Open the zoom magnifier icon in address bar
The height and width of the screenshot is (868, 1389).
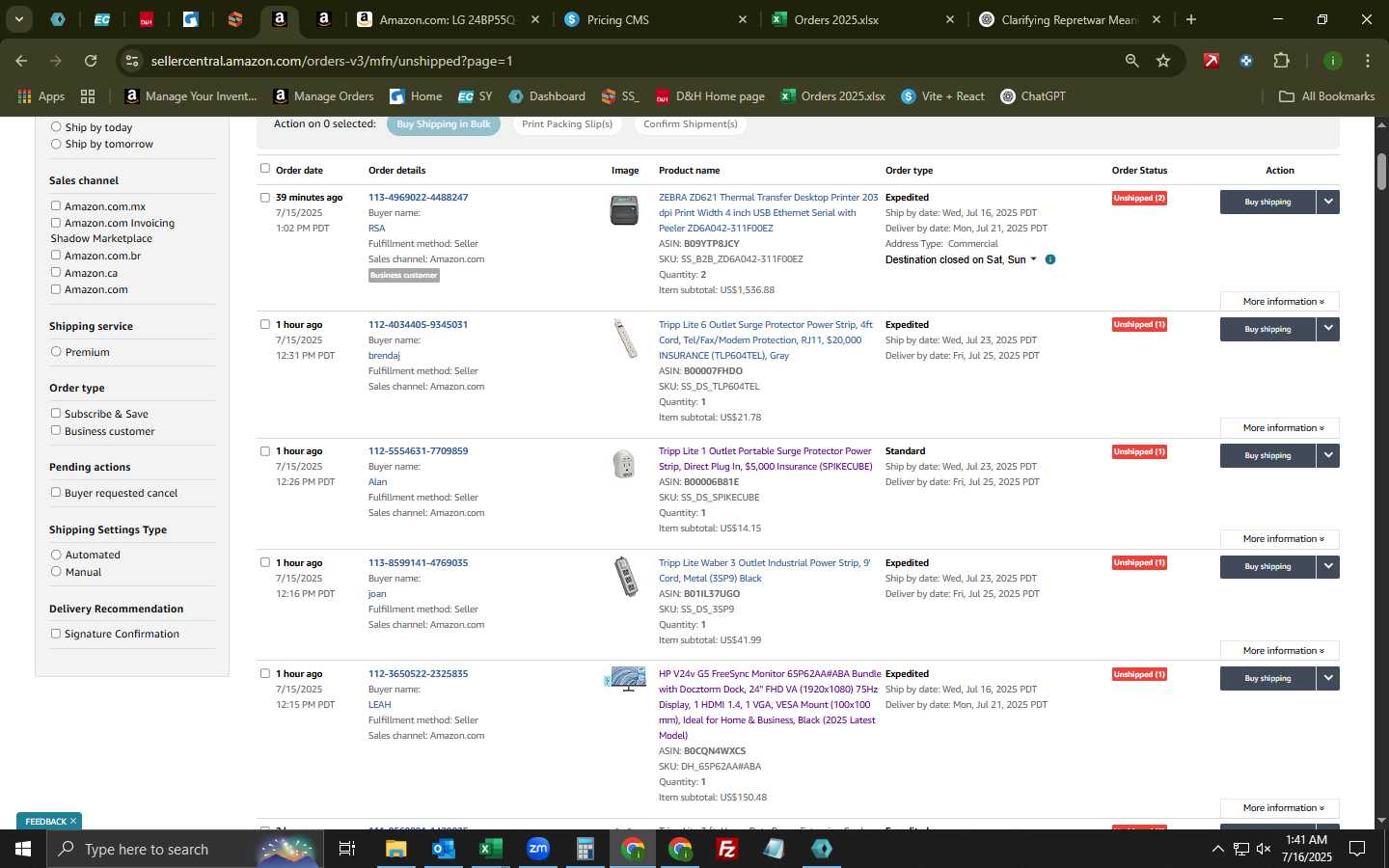pyautogui.click(x=1131, y=61)
